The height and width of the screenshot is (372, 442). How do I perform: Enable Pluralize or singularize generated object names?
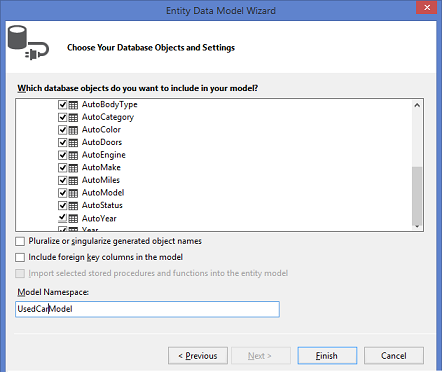point(20,241)
